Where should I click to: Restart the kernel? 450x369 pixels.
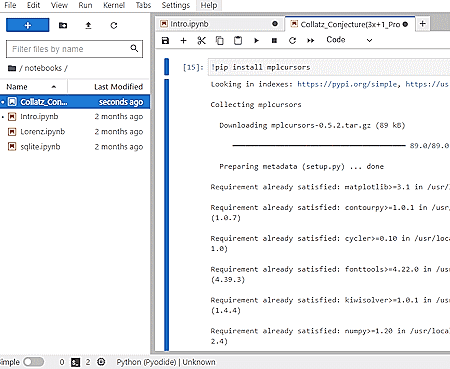(x=292, y=41)
